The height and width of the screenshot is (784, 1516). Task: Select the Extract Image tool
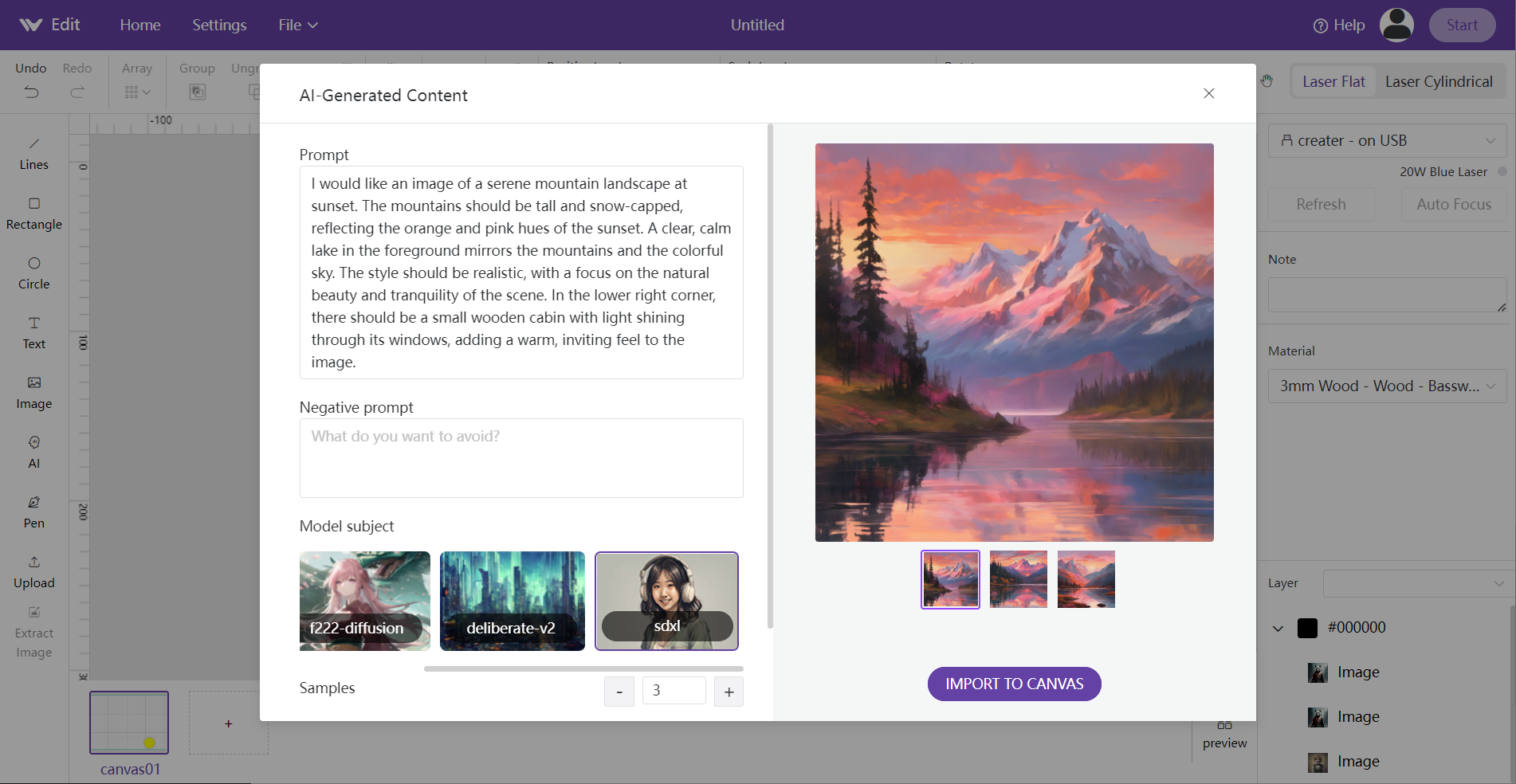33,632
